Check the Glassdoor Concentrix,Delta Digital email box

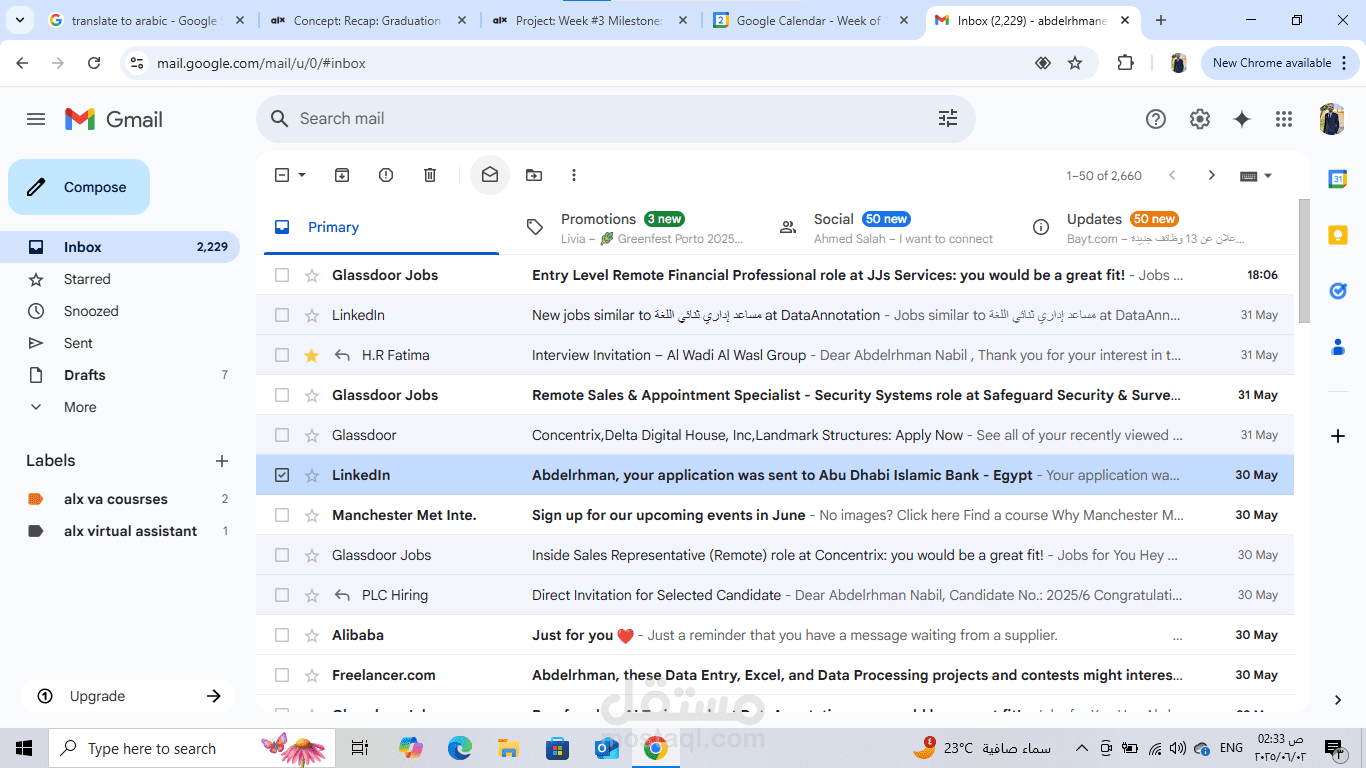coord(282,435)
